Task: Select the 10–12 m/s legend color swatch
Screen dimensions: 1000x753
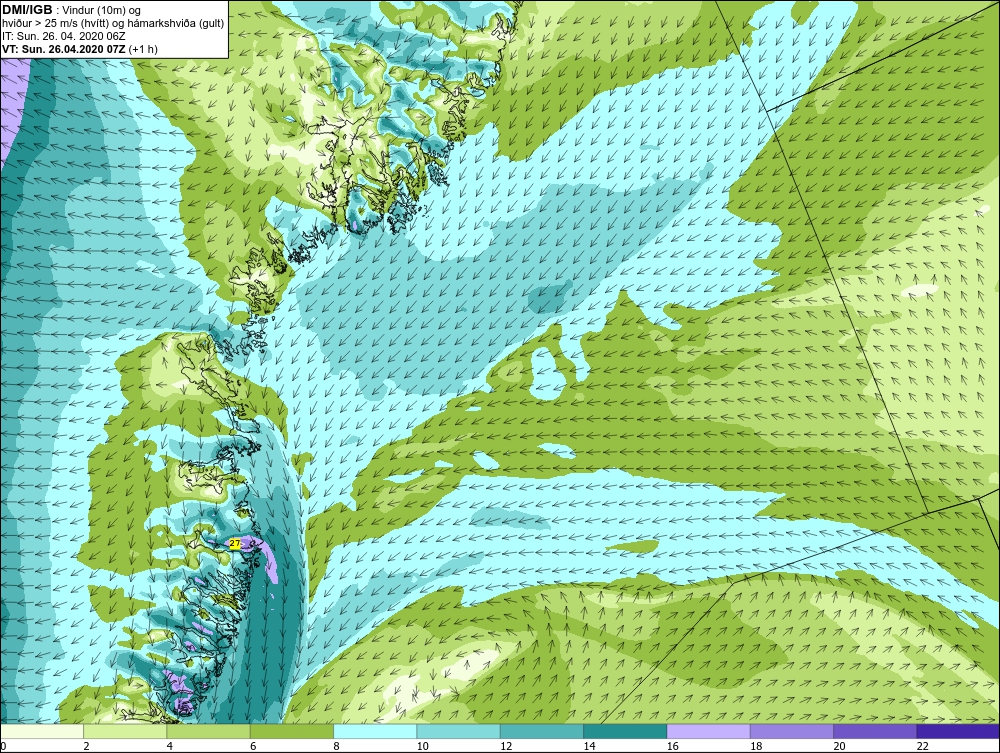Action: [458, 731]
